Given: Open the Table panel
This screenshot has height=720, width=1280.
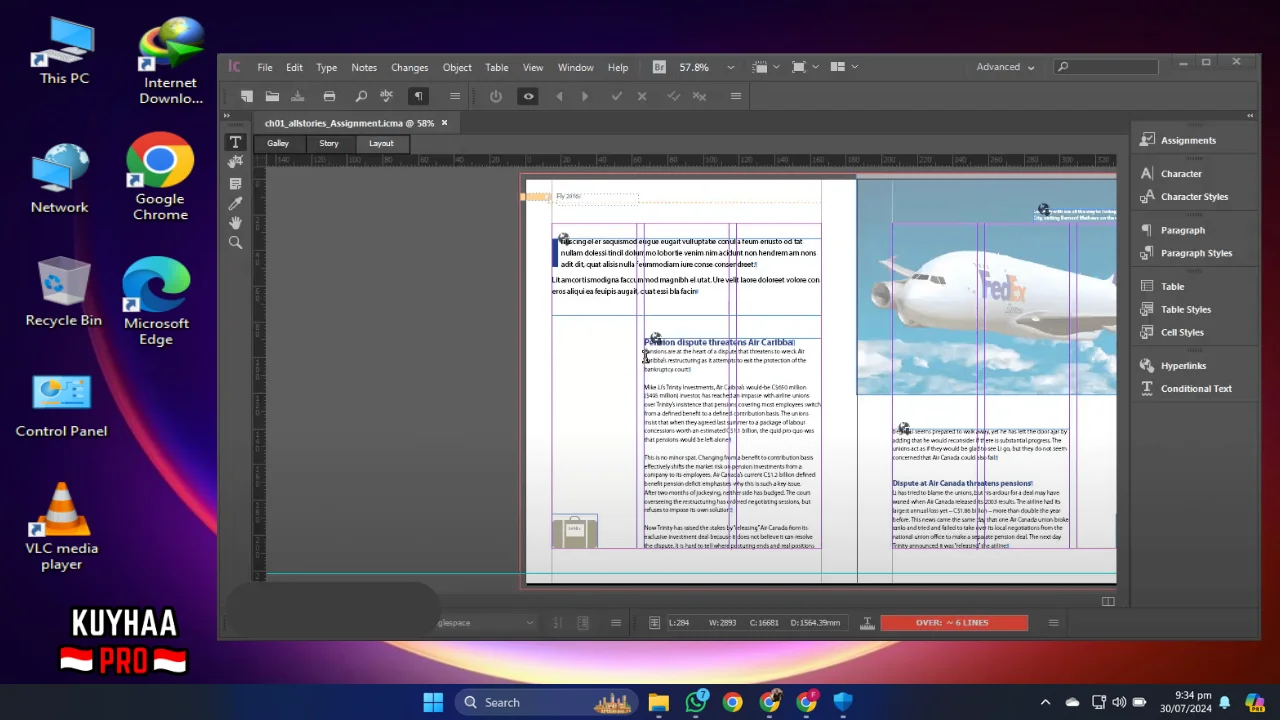Looking at the screenshot, I should 1172,286.
